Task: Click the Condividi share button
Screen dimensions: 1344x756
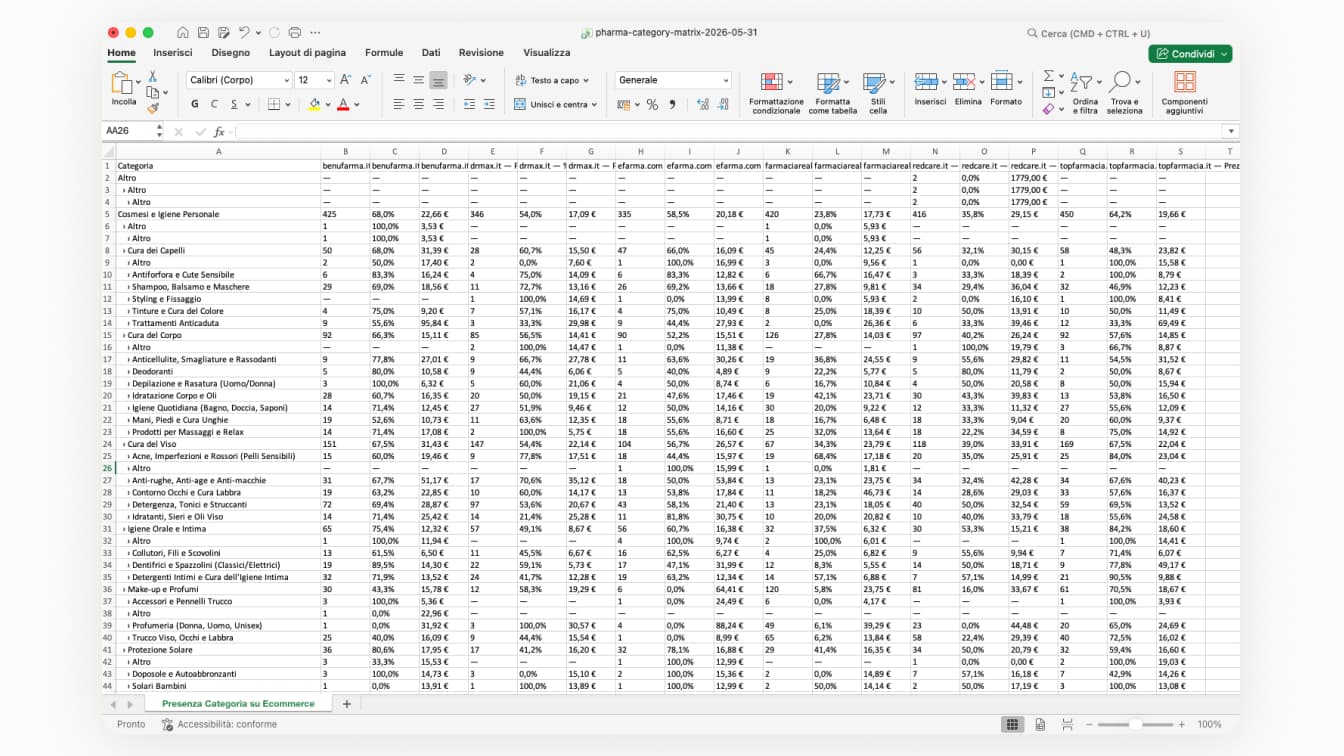Action: pyautogui.click(x=1190, y=54)
